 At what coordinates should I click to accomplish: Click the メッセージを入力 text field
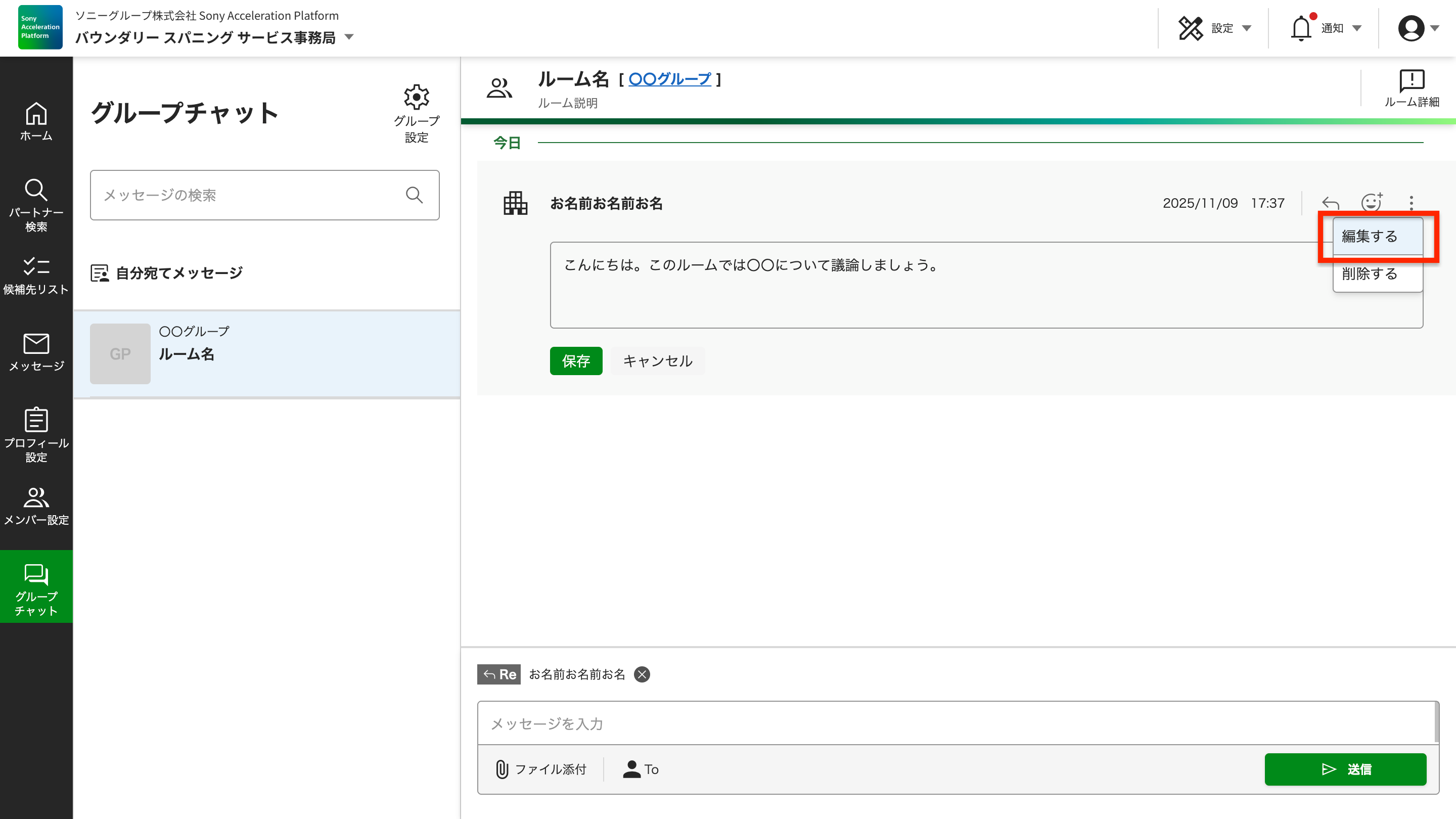[x=955, y=723]
